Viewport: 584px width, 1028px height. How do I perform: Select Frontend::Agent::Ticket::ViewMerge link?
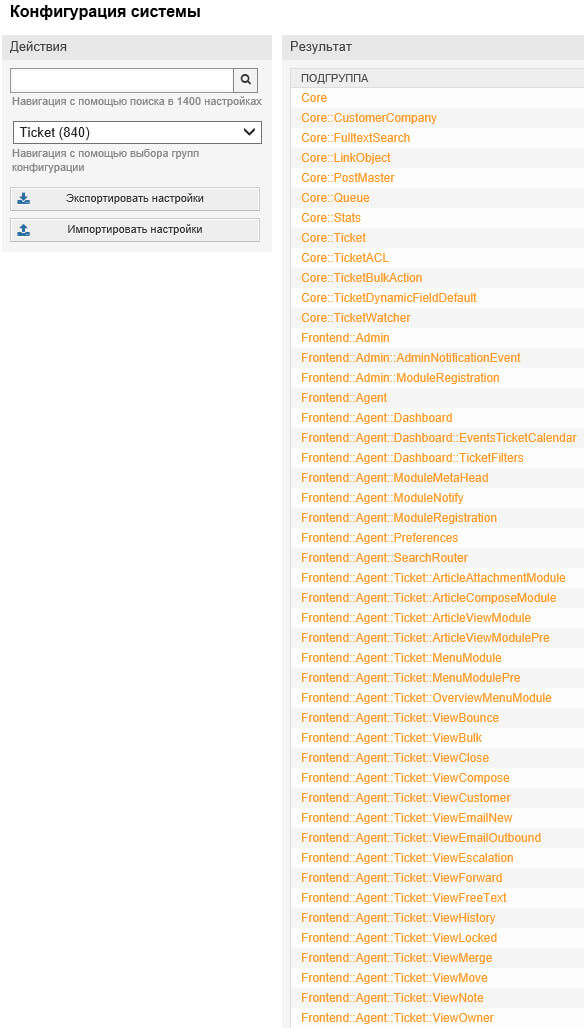tap(397, 958)
